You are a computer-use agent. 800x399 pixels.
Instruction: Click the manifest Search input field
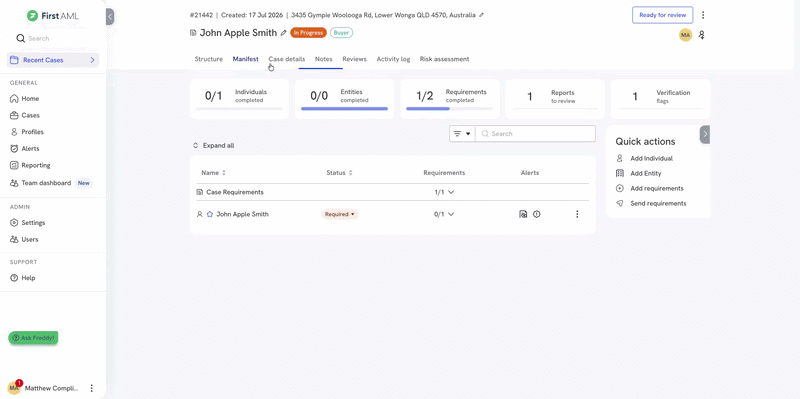pyautogui.click(x=535, y=134)
